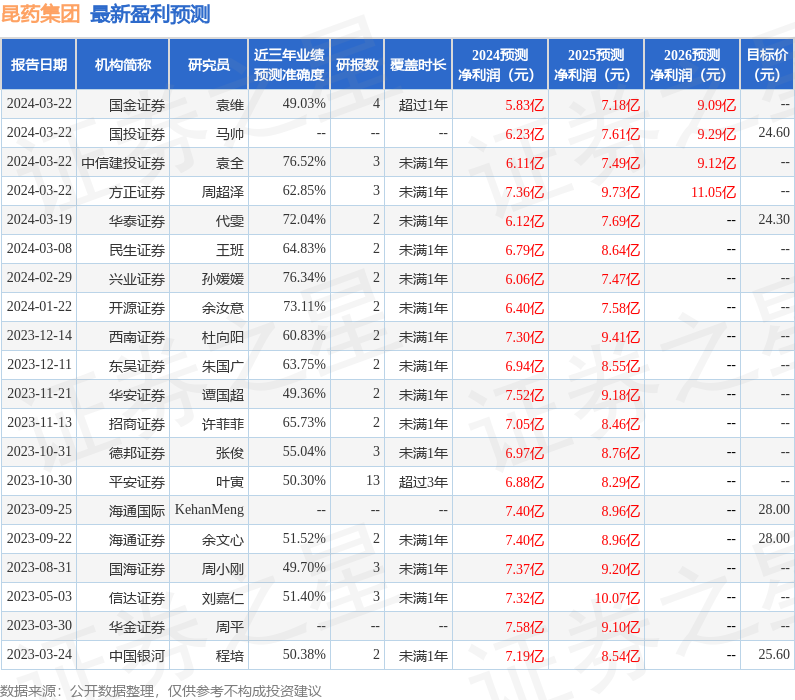Click the 近三年业绩预测准确度 header

click(x=289, y=64)
